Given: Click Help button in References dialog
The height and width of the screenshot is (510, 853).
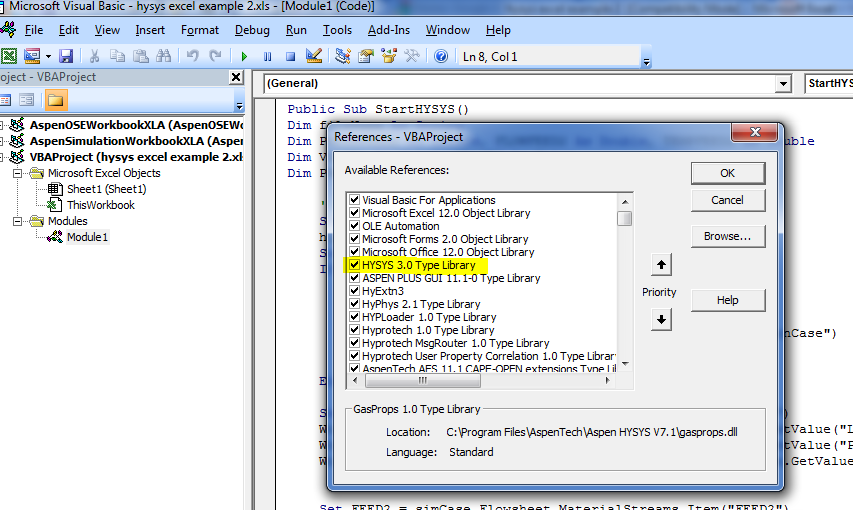Looking at the screenshot, I should 728,300.
